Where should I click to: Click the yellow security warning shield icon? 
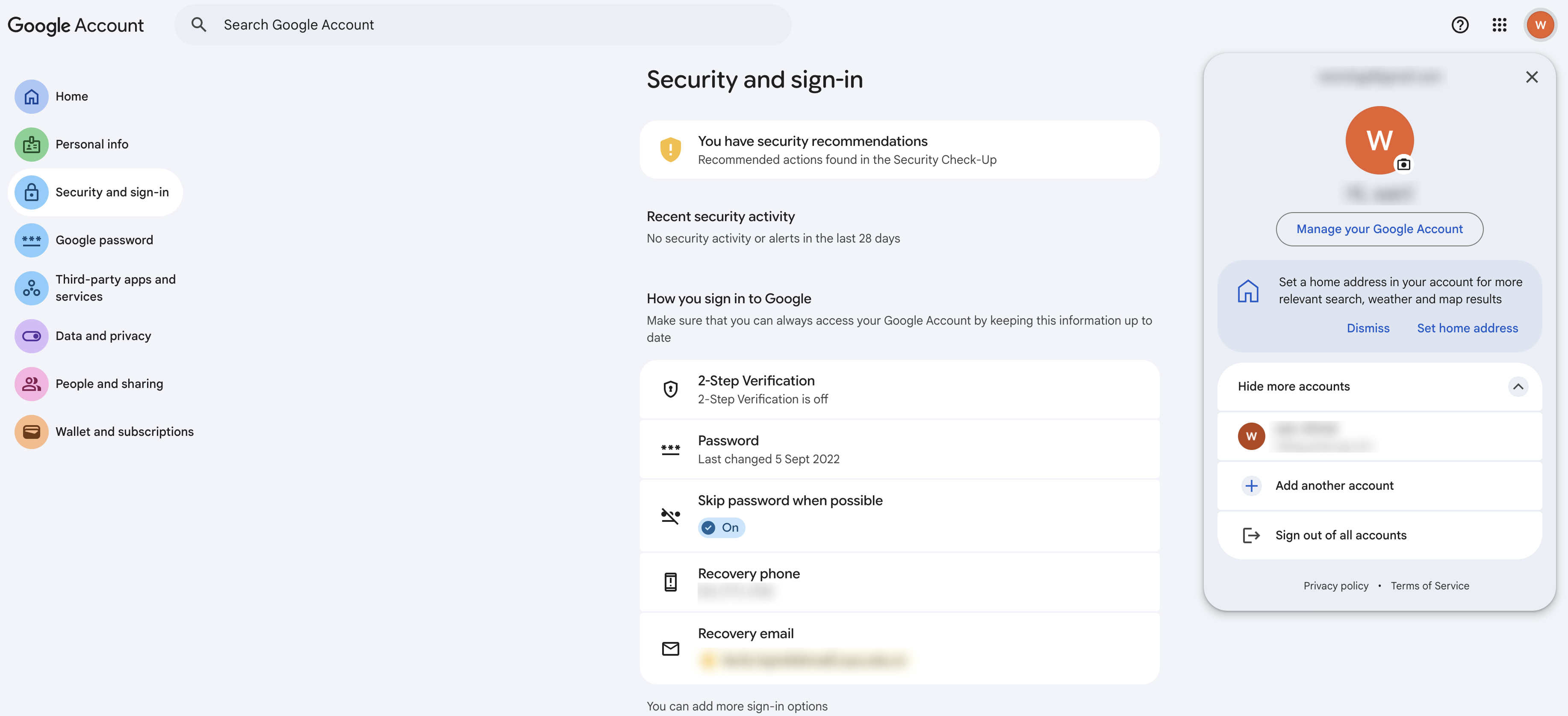click(670, 150)
